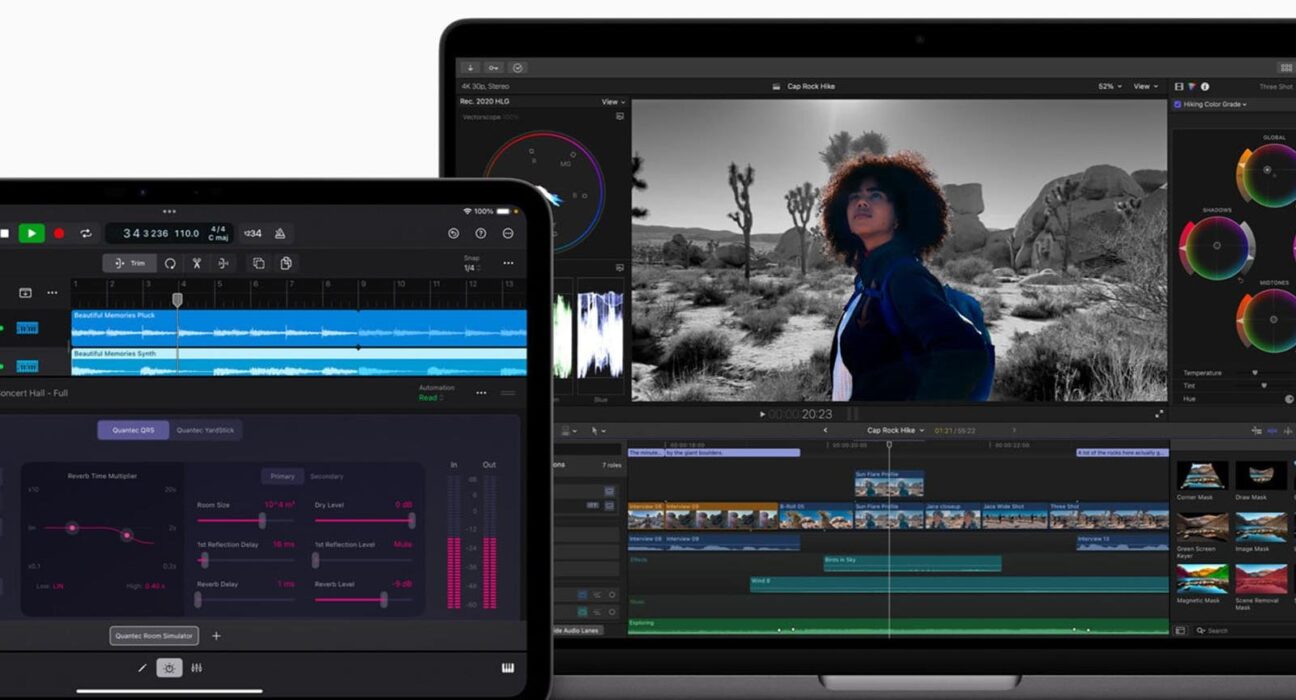Uncheck the Hiking Color Grade checkbox
Viewport: 1296px width, 700px height.
1177,104
